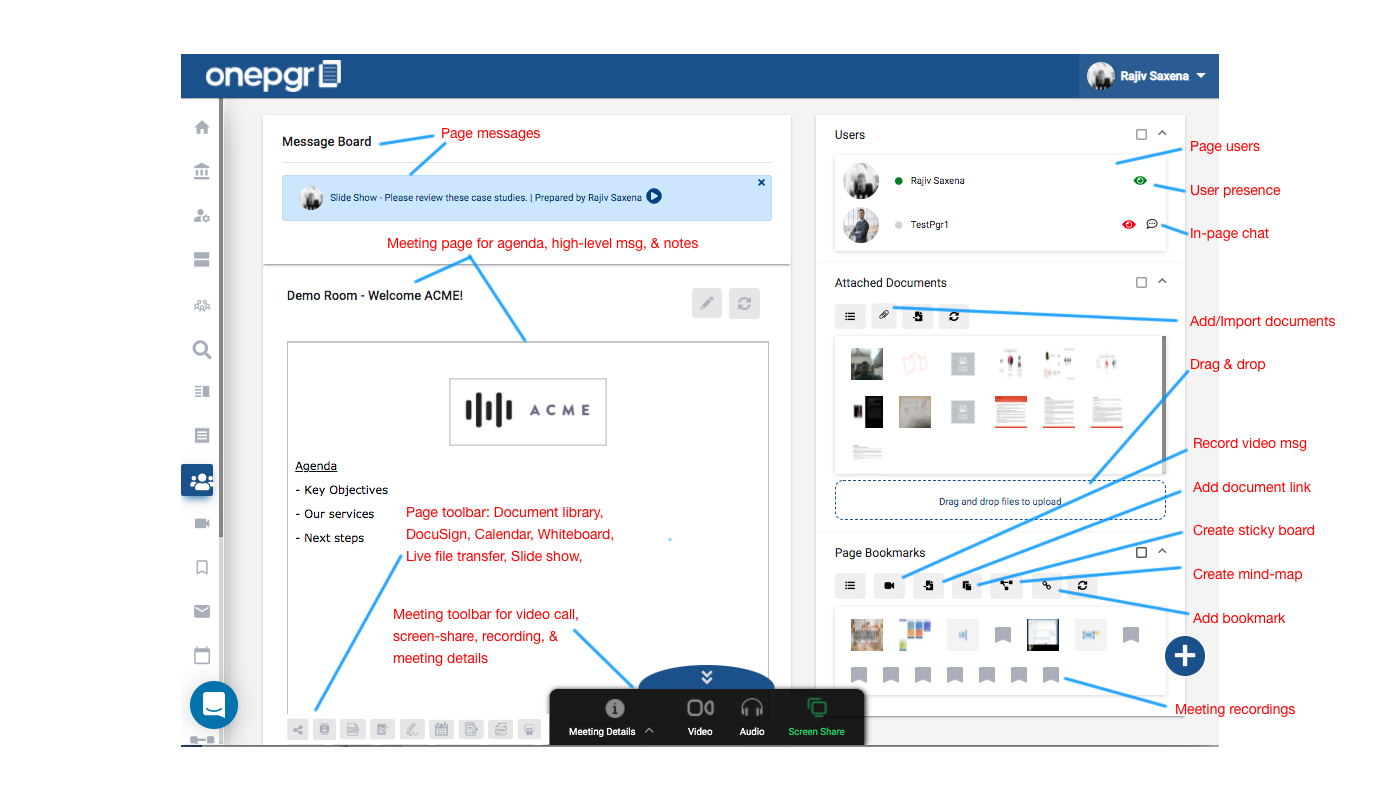Toggle Audio in the meeting toolbar

coord(752,717)
